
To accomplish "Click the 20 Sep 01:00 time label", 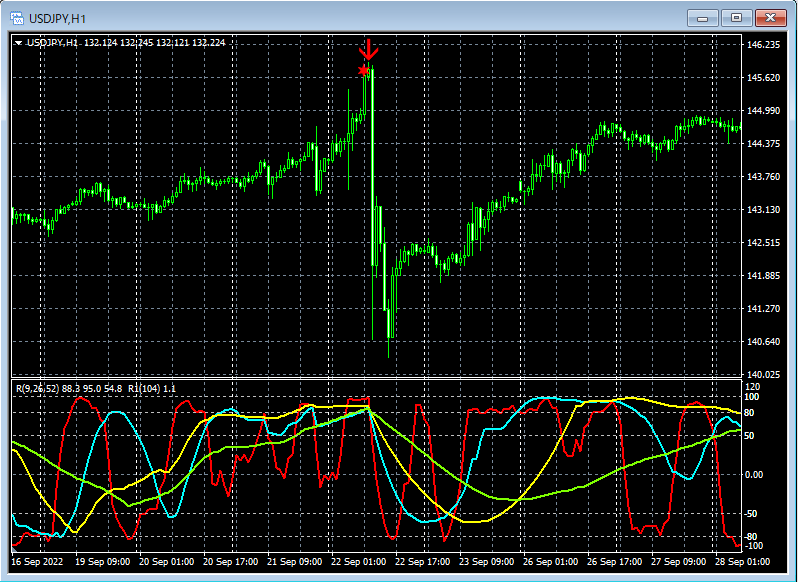I will 166,562.
